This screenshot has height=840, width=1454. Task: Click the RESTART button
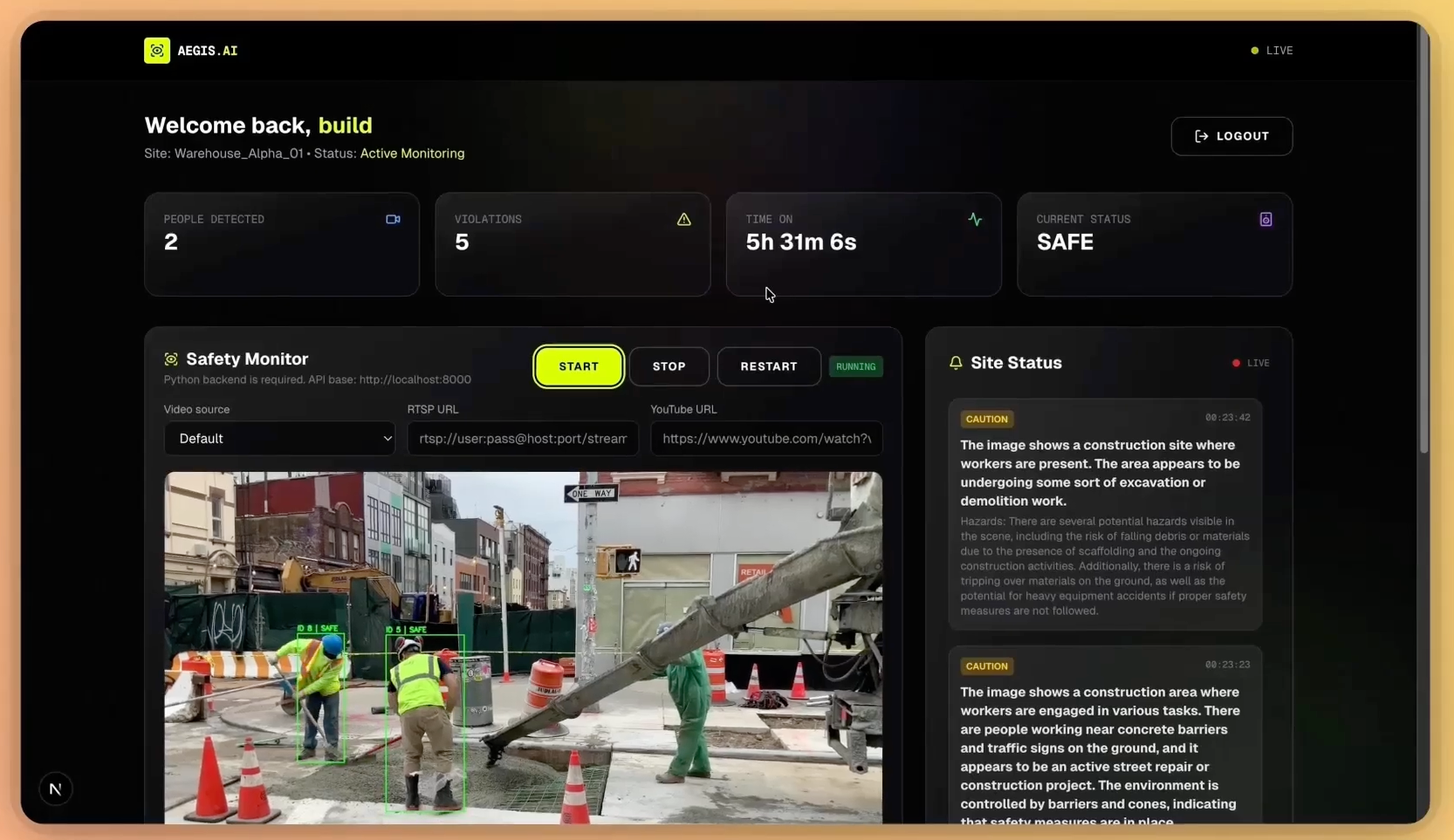pos(768,366)
